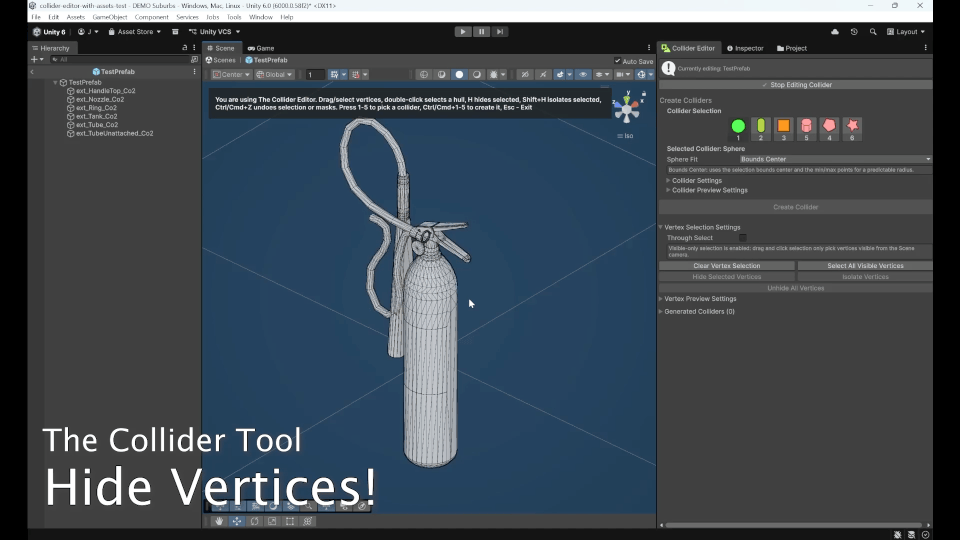This screenshot has width=960, height=540.
Task: Open Unity cloud services icon
Action: pyautogui.click(x=834, y=32)
